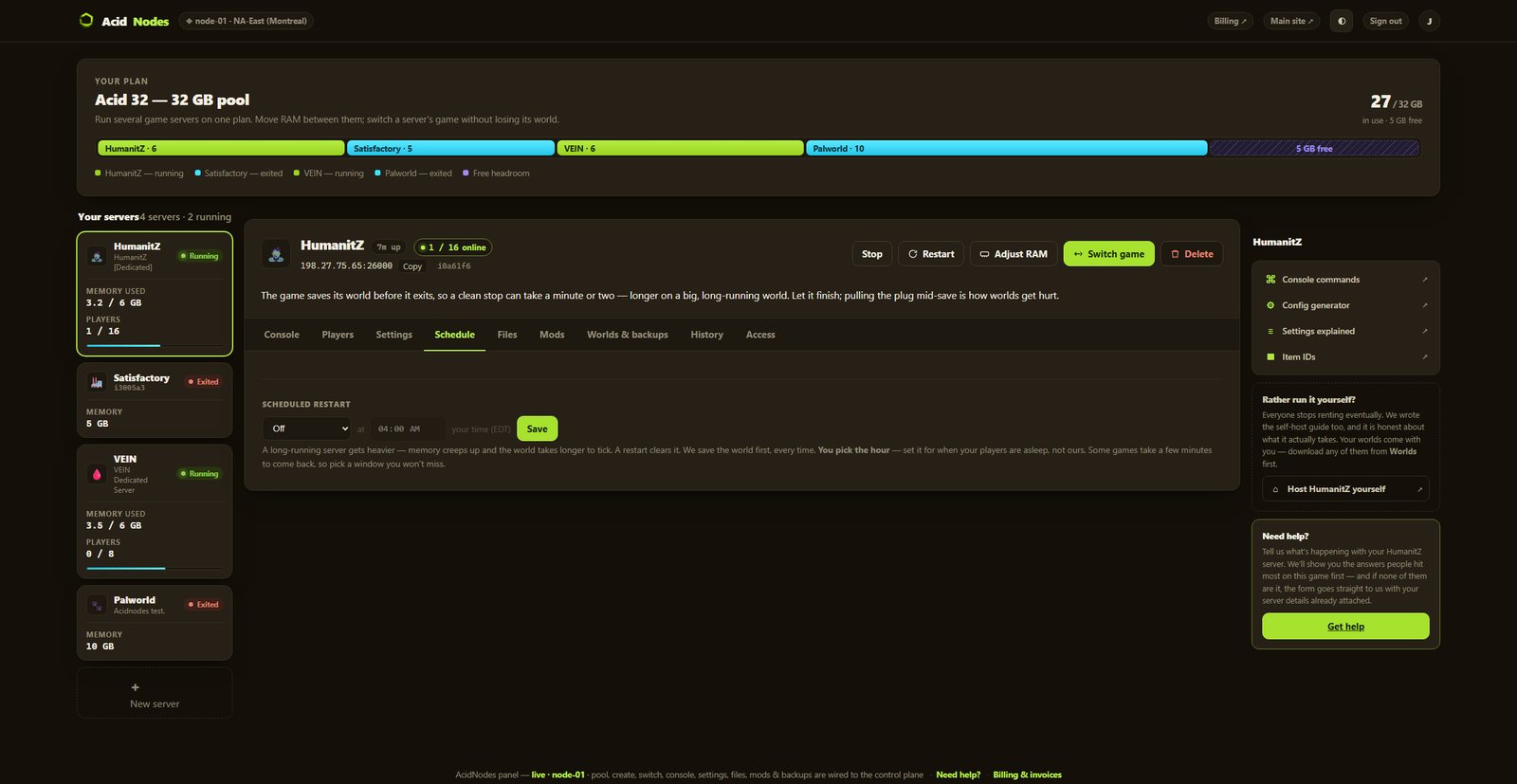Open the Billing link in header
The image size is (1517, 784).
tap(1231, 21)
